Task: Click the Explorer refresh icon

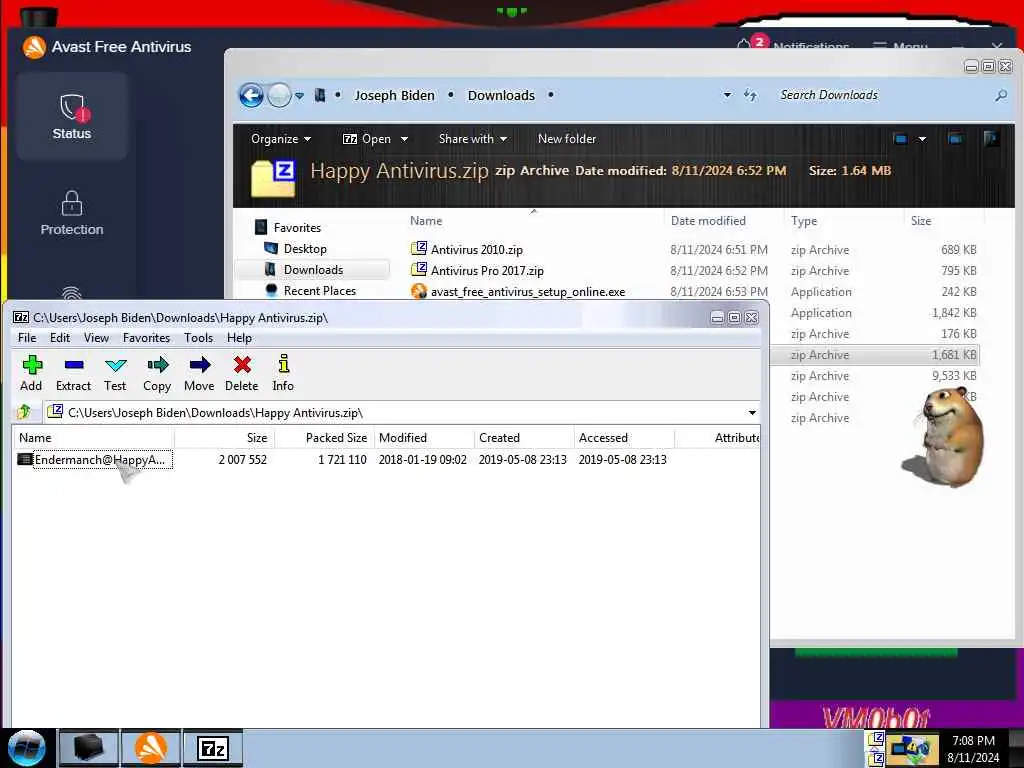Action: tap(750, 95)
